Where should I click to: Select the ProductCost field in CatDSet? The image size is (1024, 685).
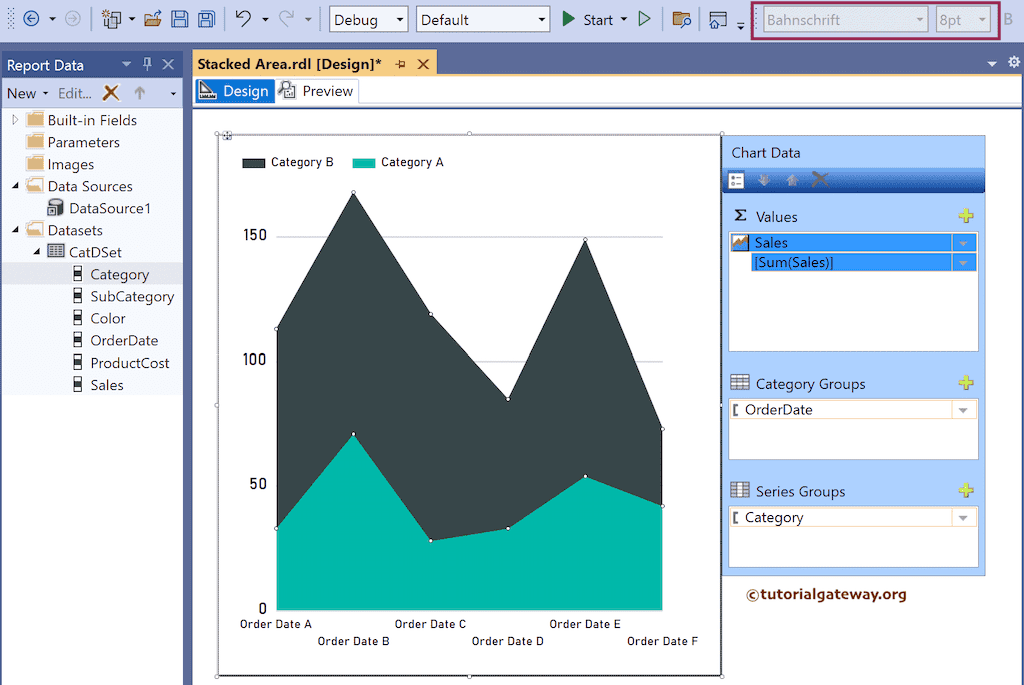[129, 363]
